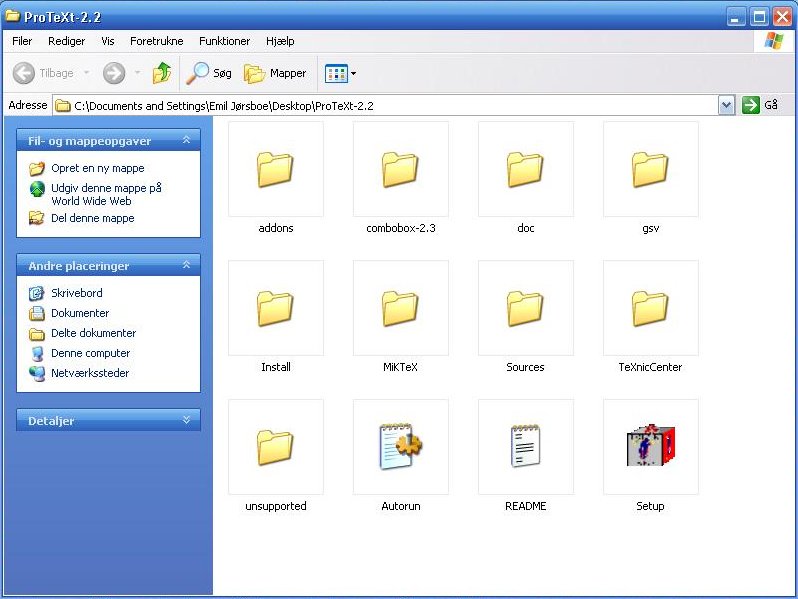Go to Dokumenter location
This screenshot has height=599, width=798.
[x=80, y=313]
